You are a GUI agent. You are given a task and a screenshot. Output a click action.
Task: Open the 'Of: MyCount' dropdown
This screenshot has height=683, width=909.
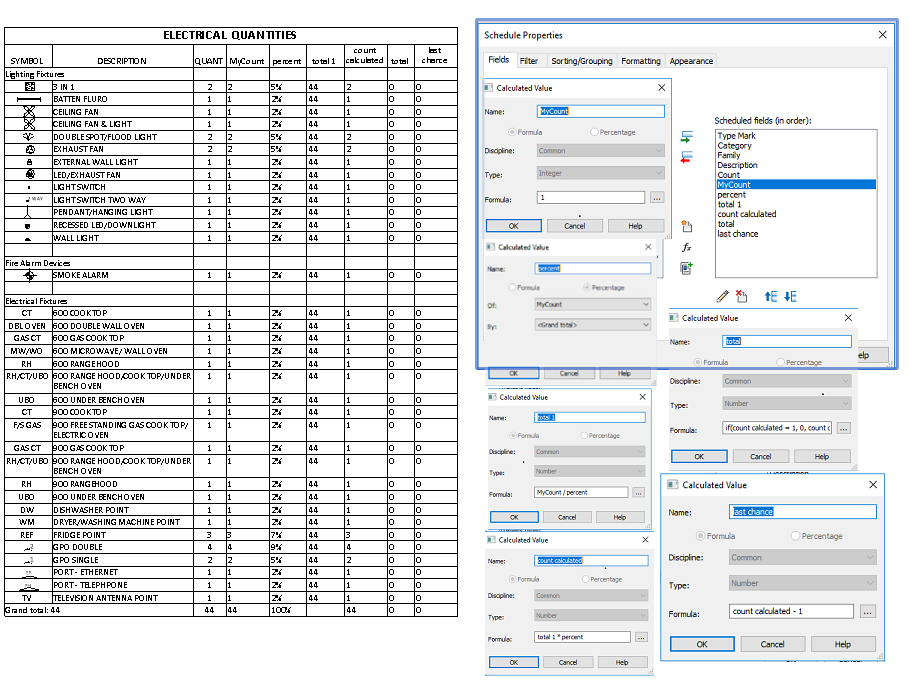pos(592,304)
